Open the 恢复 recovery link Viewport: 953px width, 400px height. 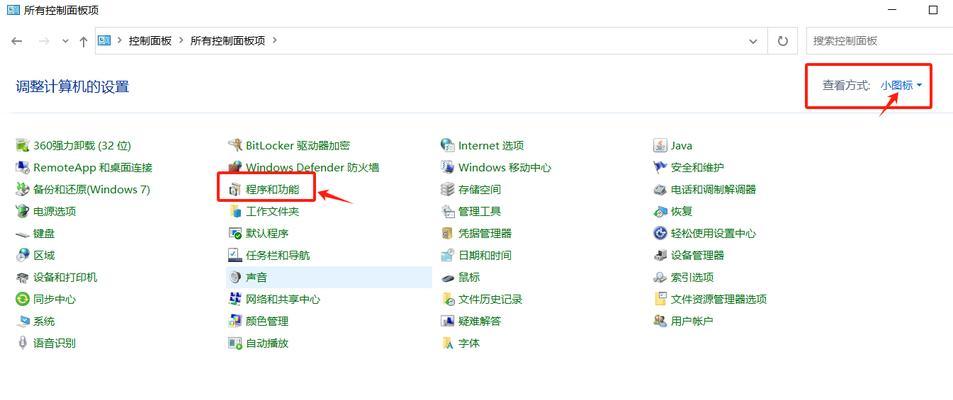682,212
